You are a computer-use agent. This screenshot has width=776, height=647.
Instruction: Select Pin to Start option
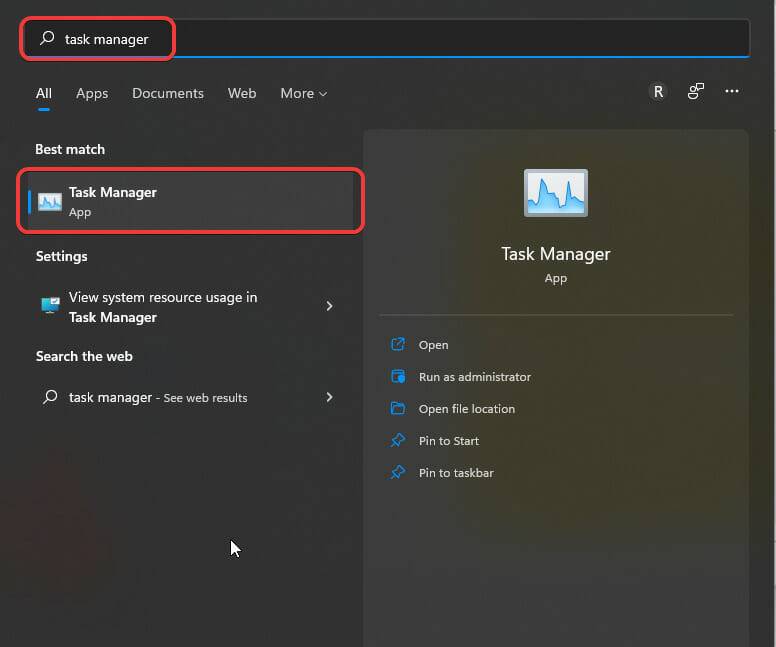tap(448, 441)
